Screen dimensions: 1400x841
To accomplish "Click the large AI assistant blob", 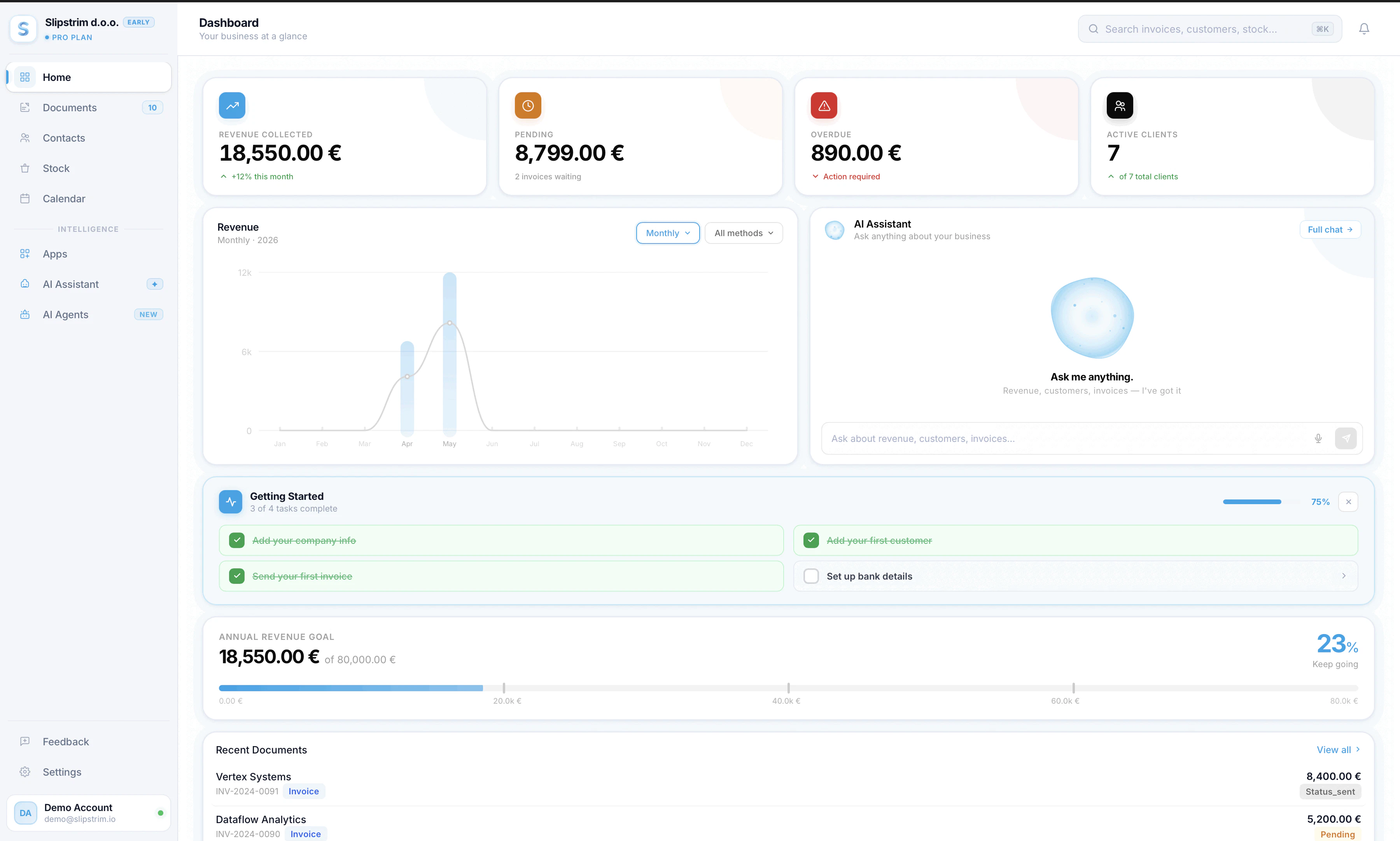I will (1092, 317).
